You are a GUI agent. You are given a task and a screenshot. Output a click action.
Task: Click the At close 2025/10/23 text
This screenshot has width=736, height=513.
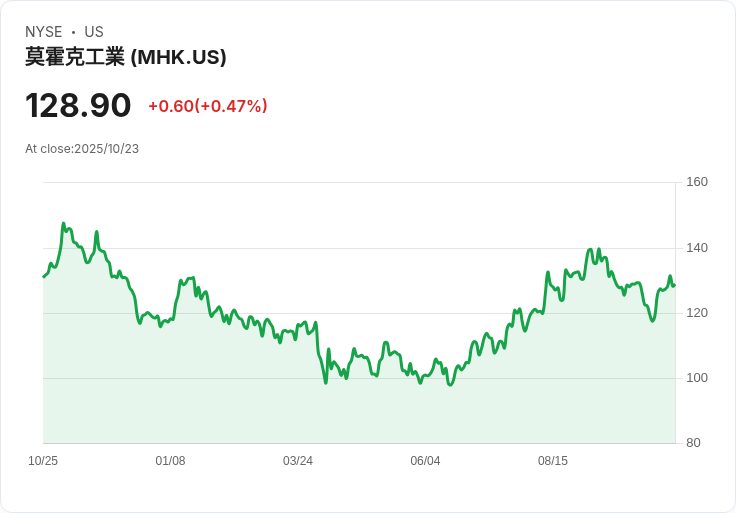(82, 149)
